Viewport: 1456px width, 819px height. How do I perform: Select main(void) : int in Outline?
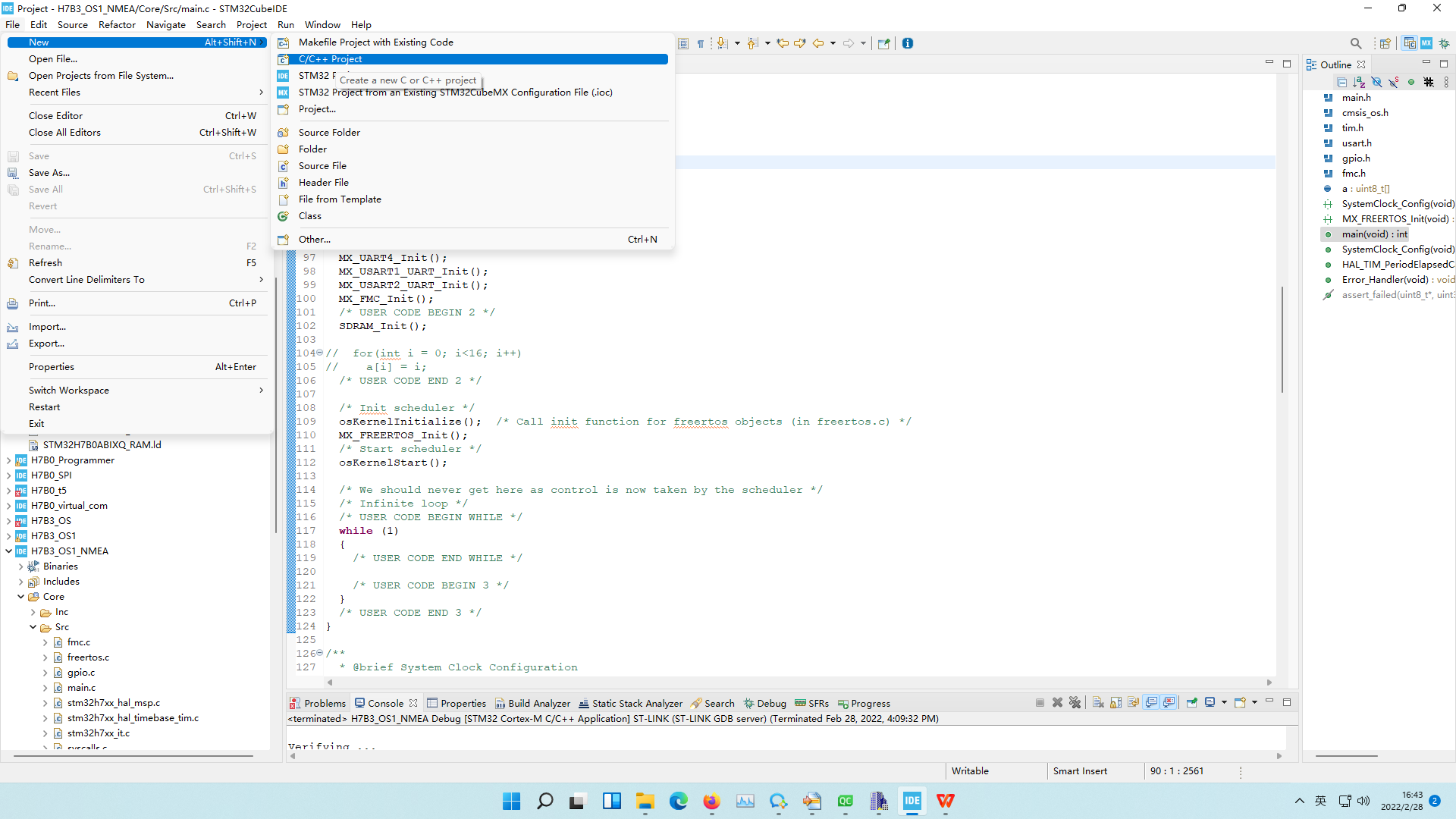point(1374,234)
